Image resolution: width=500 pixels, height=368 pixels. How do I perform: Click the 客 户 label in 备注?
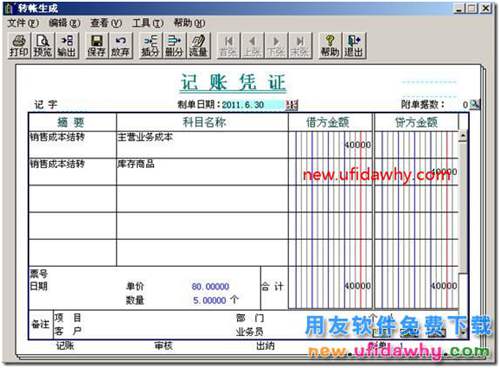[68, 331]
